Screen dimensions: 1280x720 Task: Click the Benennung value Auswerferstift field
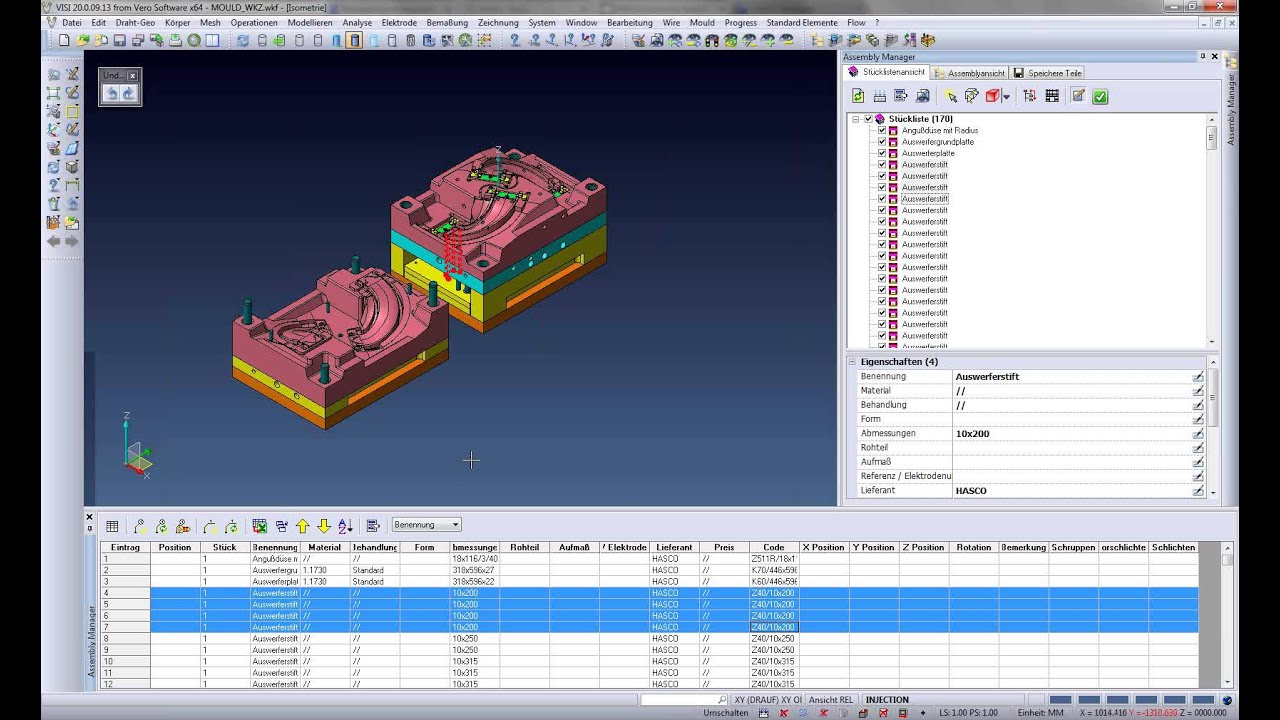click(x=1072, y=377)
